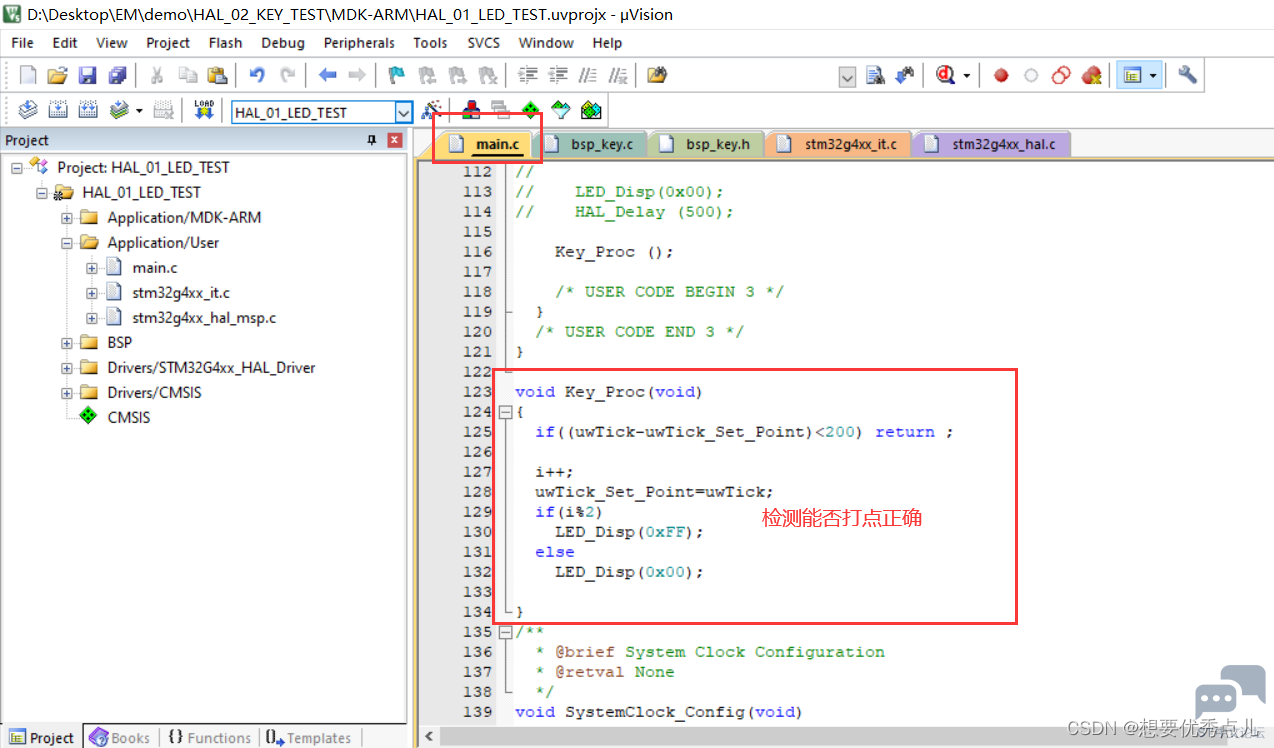Pin the Project panel with pushpin
The height and width of the screenshot is (748, 1274).
pyautogui.click(x=372, y=140)
